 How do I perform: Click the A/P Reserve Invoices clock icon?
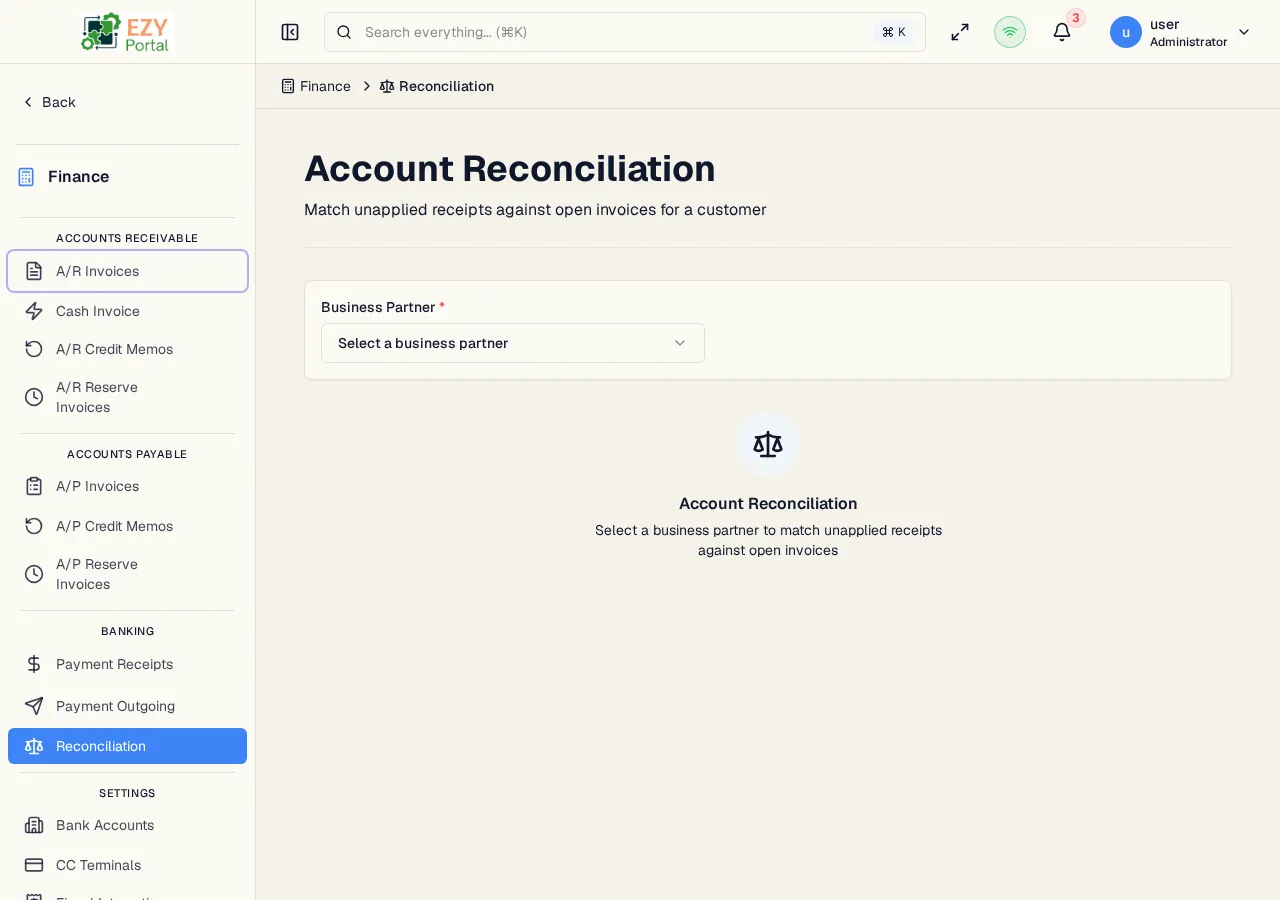[x=34, y=574]
